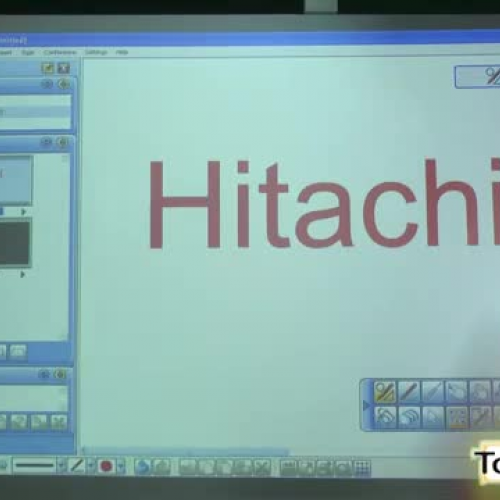Click the arrow below the dark page thumbnail
The width and height of the screenshot is (500, 500).
[23, 274]
